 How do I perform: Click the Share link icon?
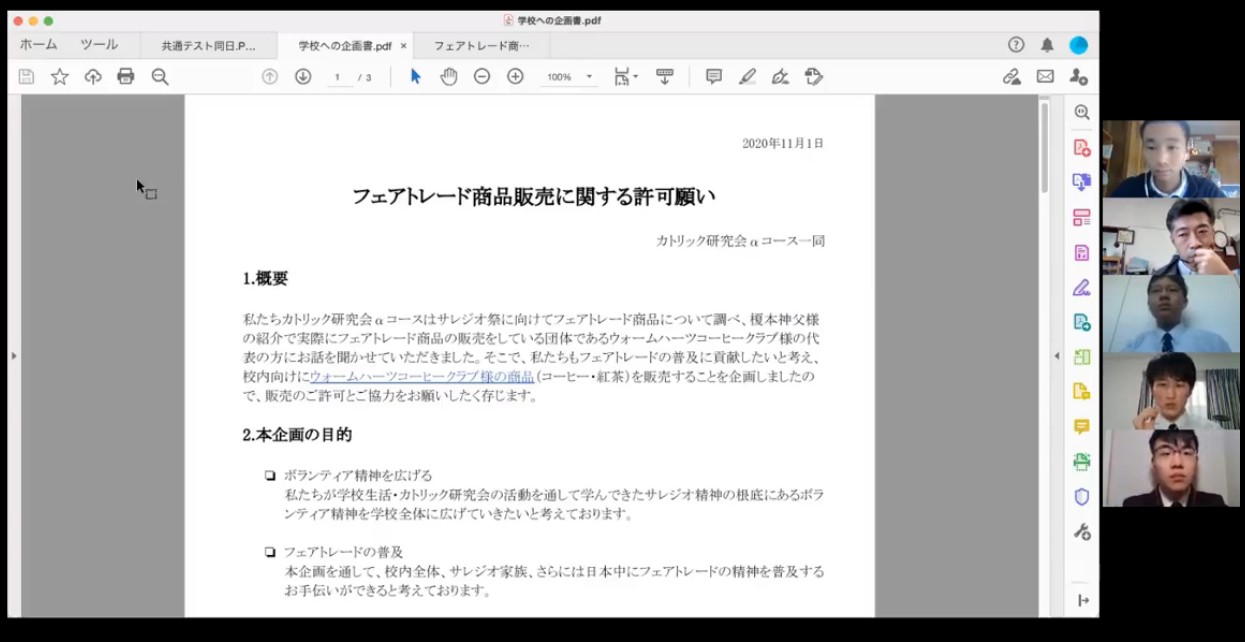pos(1012,77)
